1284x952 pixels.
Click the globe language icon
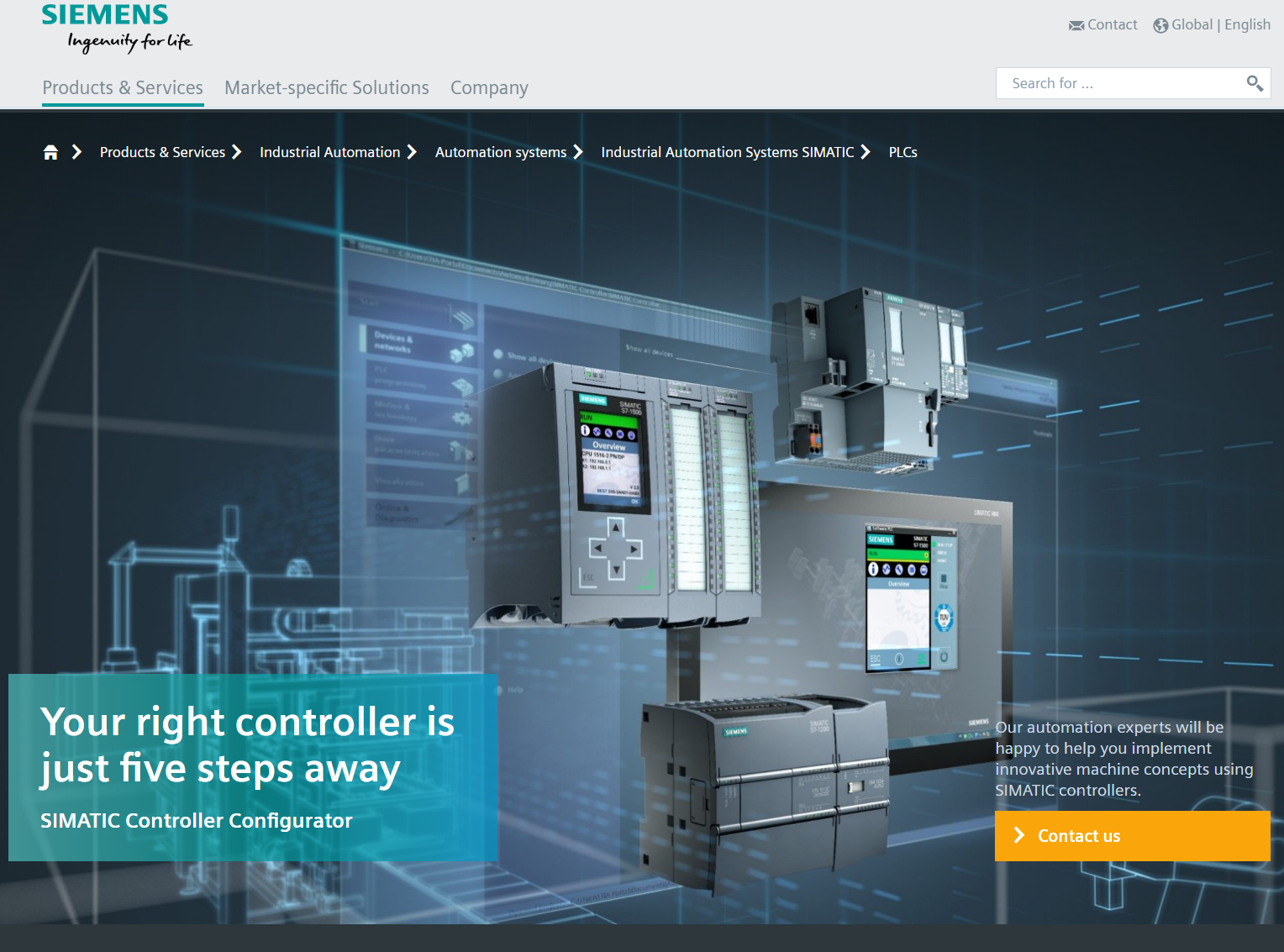1160,25
